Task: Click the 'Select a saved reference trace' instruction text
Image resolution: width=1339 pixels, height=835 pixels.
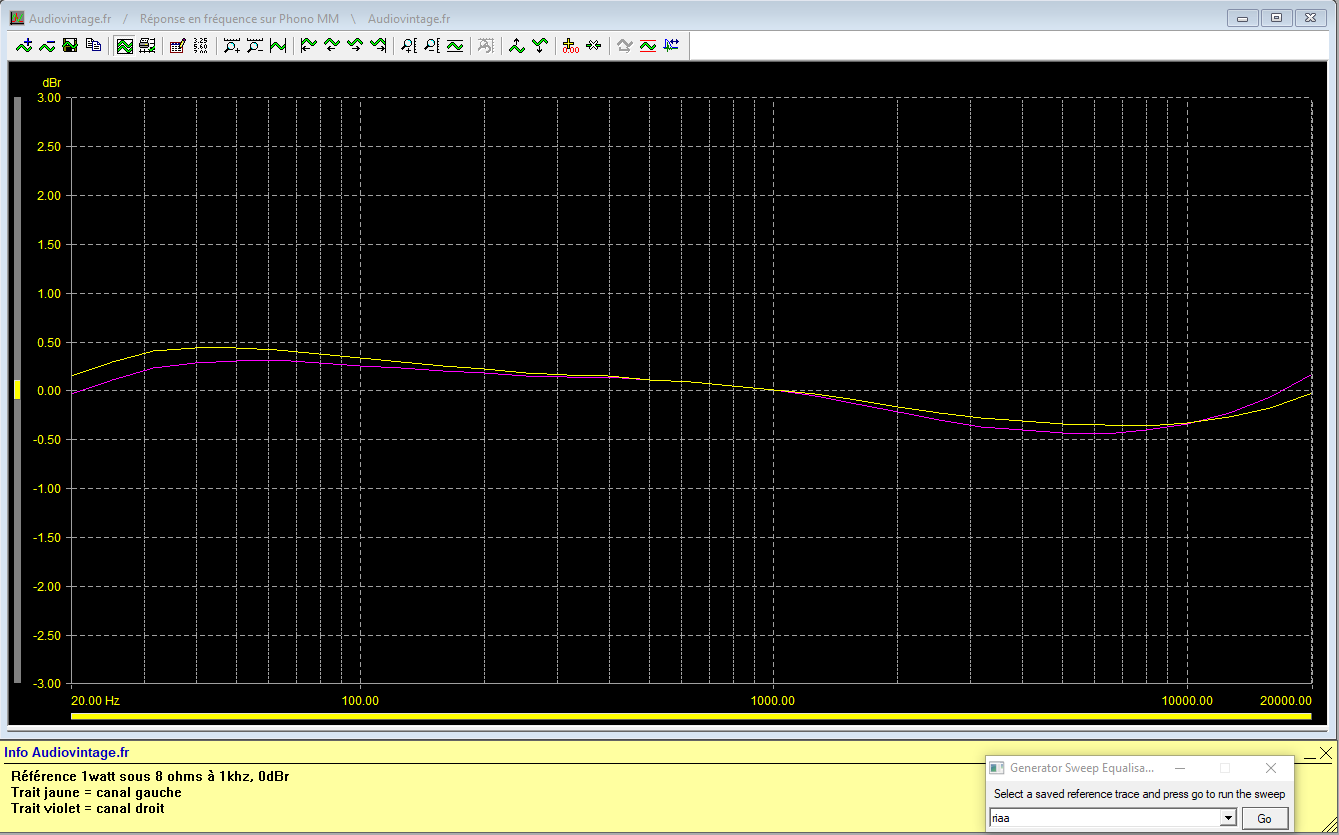Action: pyautogui.click(x=1139, y=794)
